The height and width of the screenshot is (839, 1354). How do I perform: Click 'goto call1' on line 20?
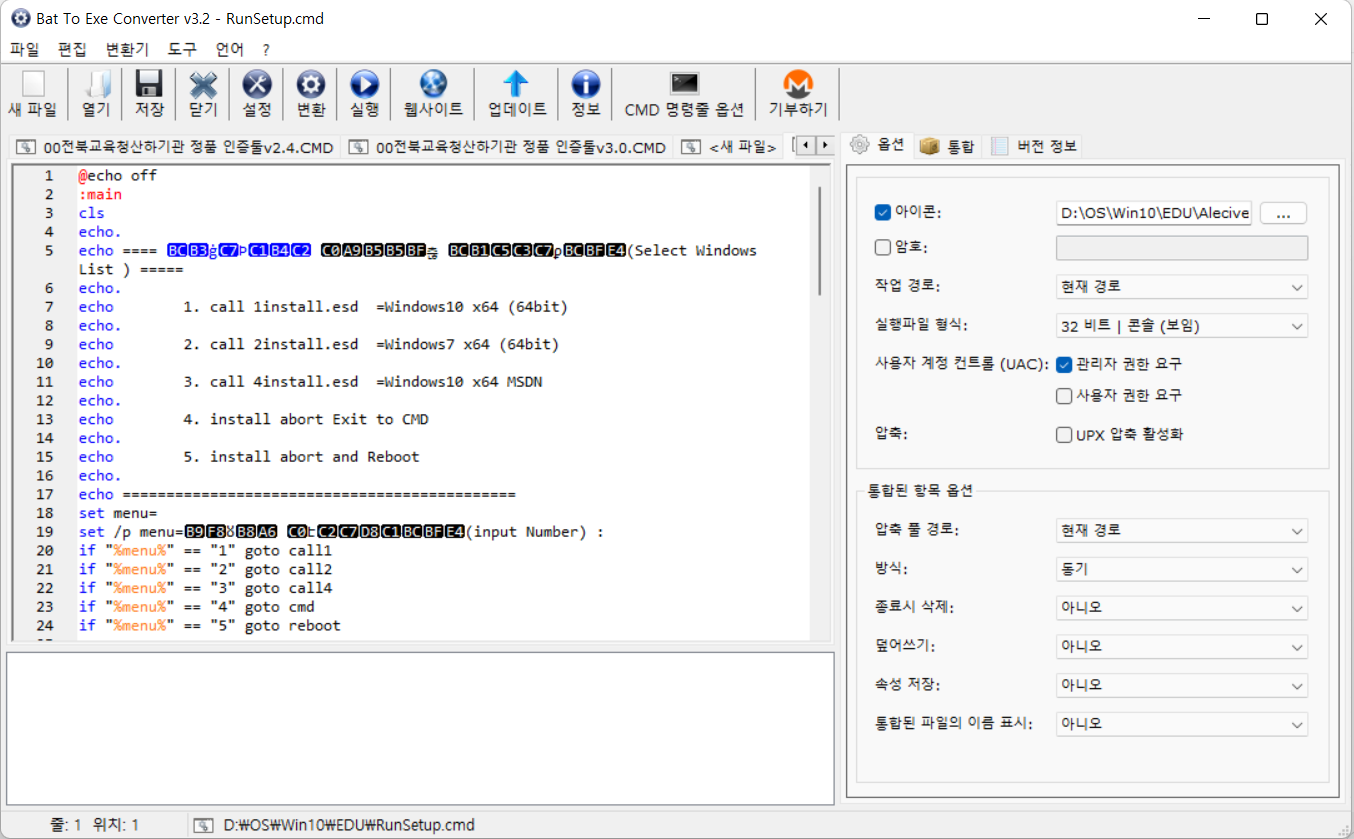pyautogui.click(x=288, y=551)
